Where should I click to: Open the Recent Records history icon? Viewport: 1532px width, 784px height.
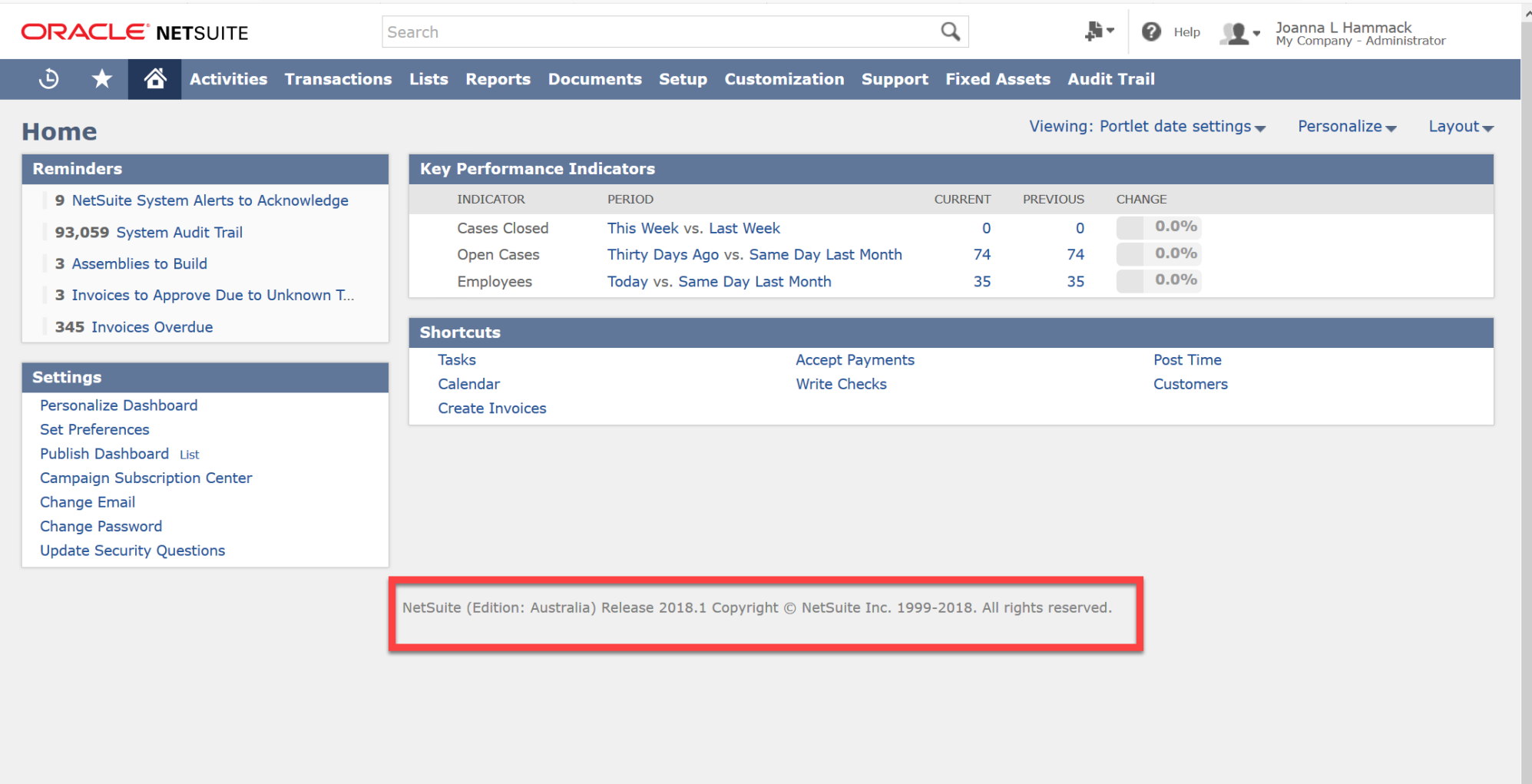point(49,79)
